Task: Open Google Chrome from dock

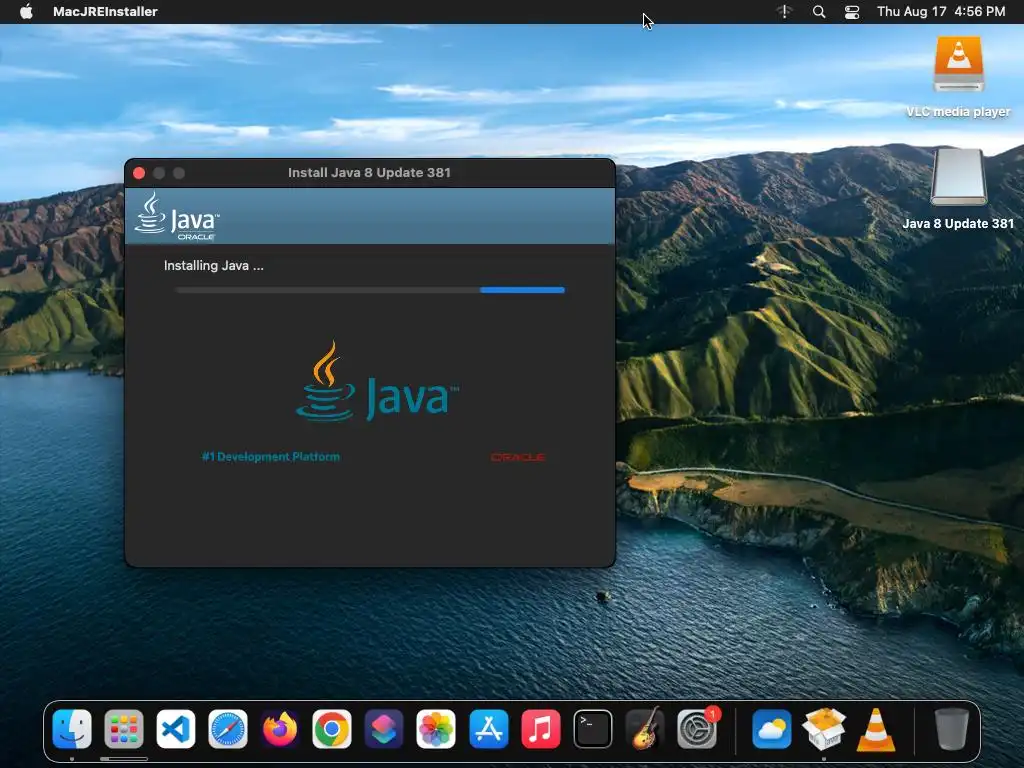Action: (x=332, y=729)
